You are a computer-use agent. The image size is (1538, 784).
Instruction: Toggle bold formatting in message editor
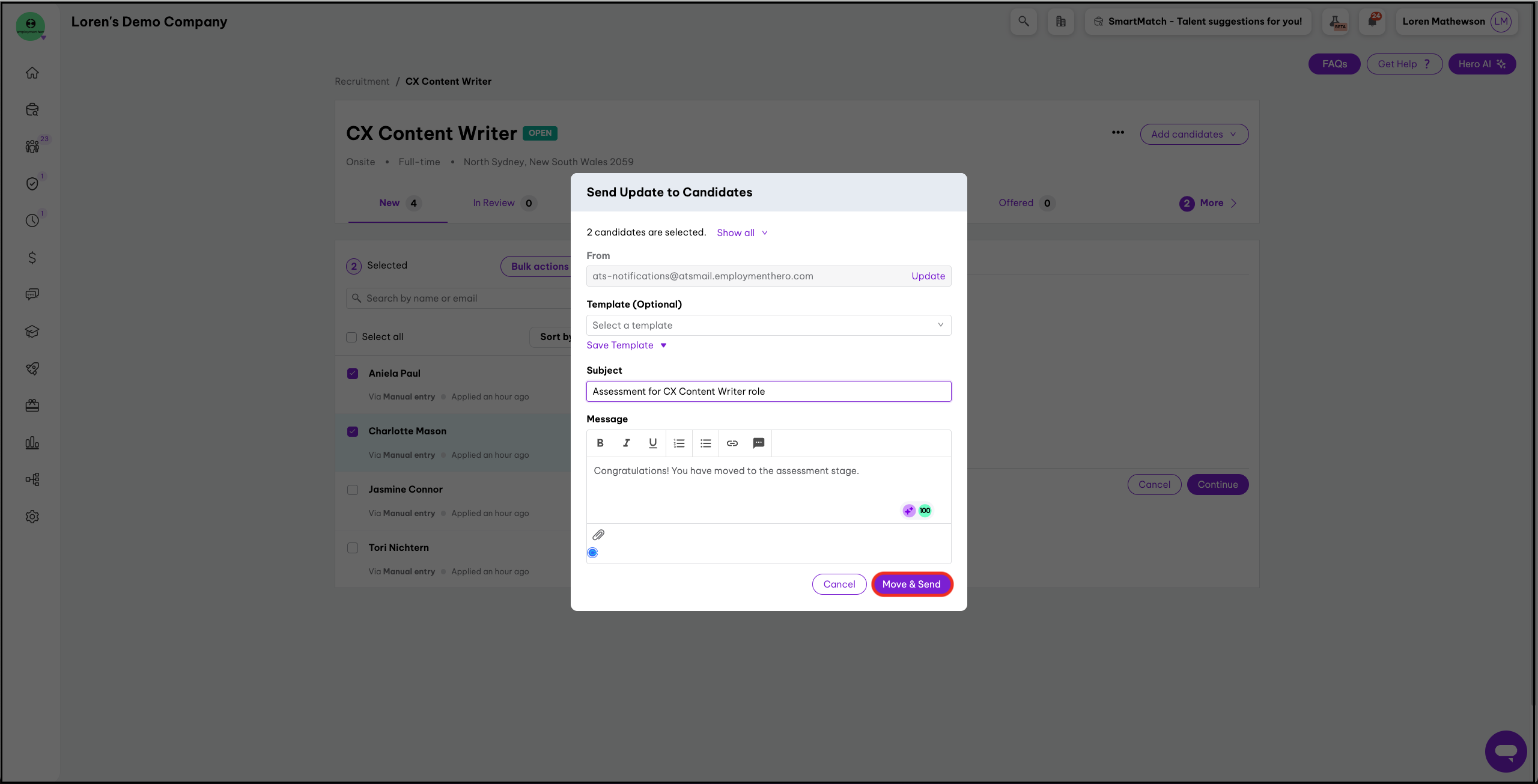pos(600,443)
